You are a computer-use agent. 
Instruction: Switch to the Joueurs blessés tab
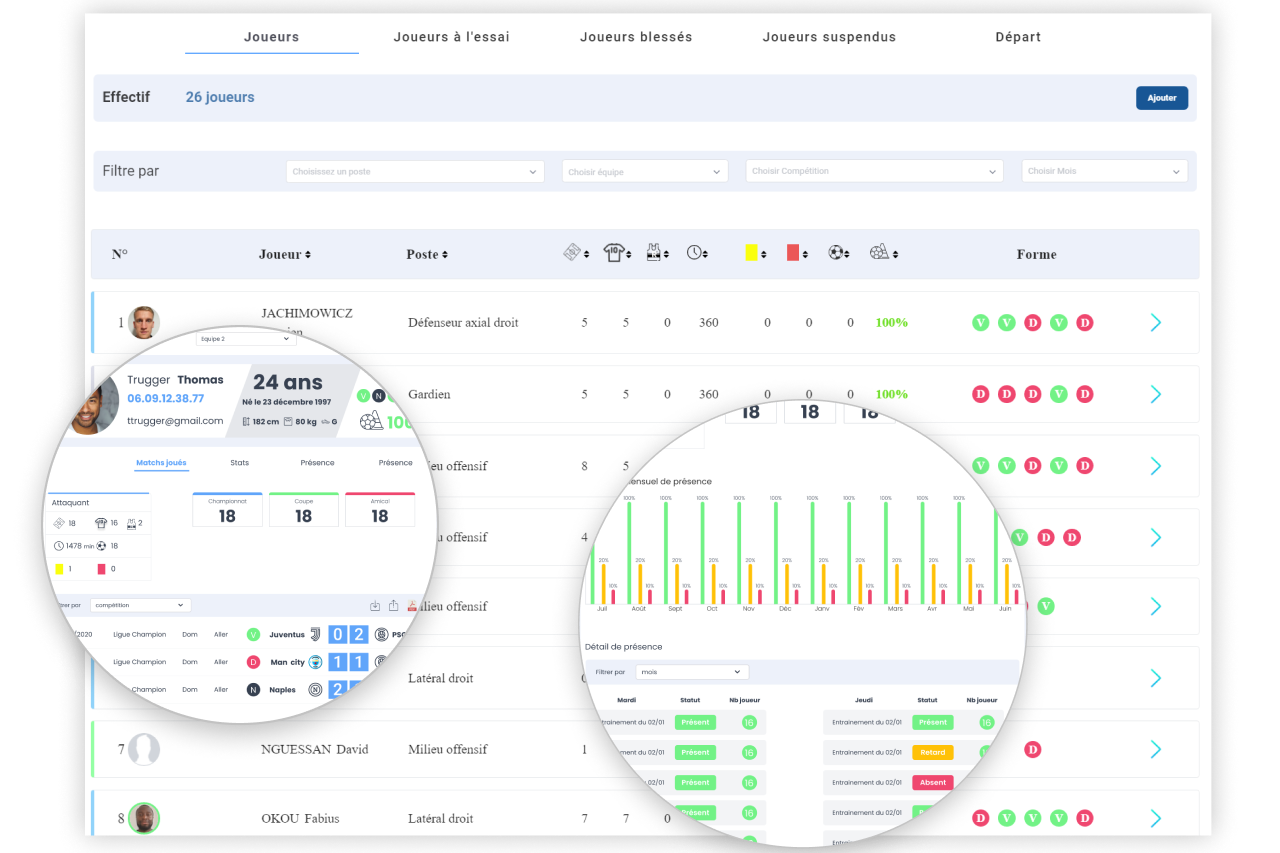point(636,37)
